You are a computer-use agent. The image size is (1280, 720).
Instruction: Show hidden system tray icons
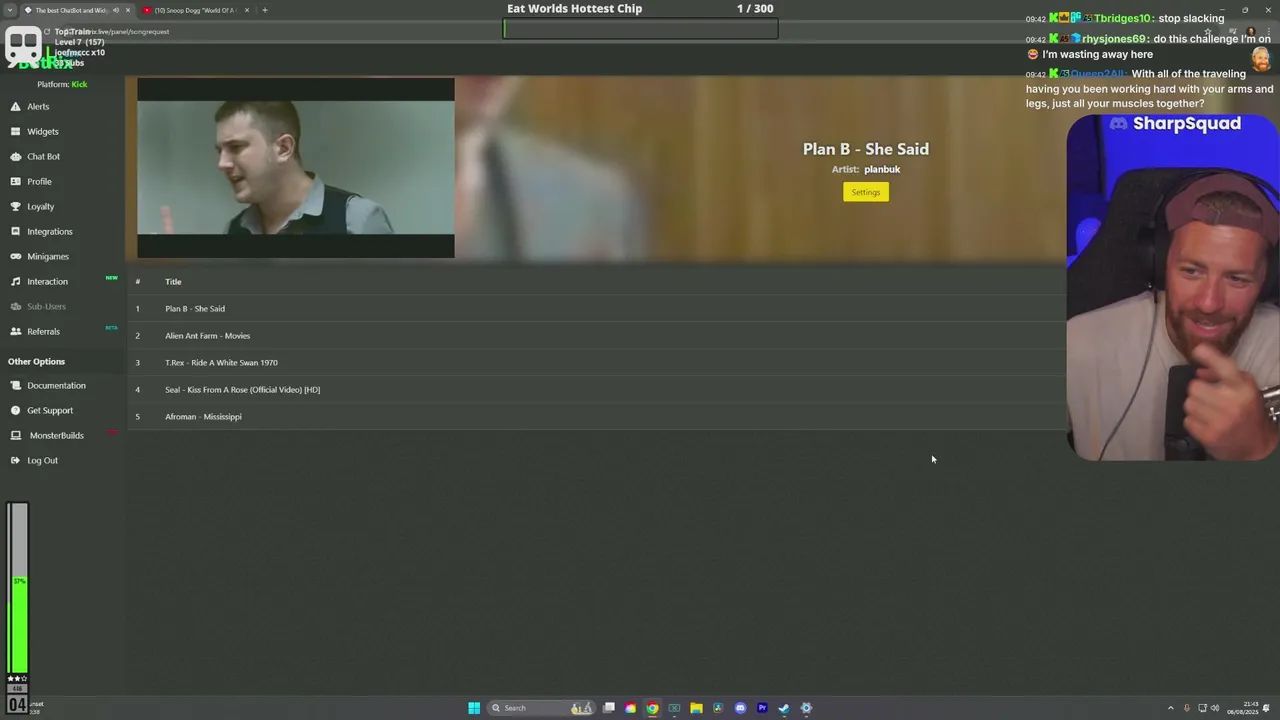click(1170, 708)
